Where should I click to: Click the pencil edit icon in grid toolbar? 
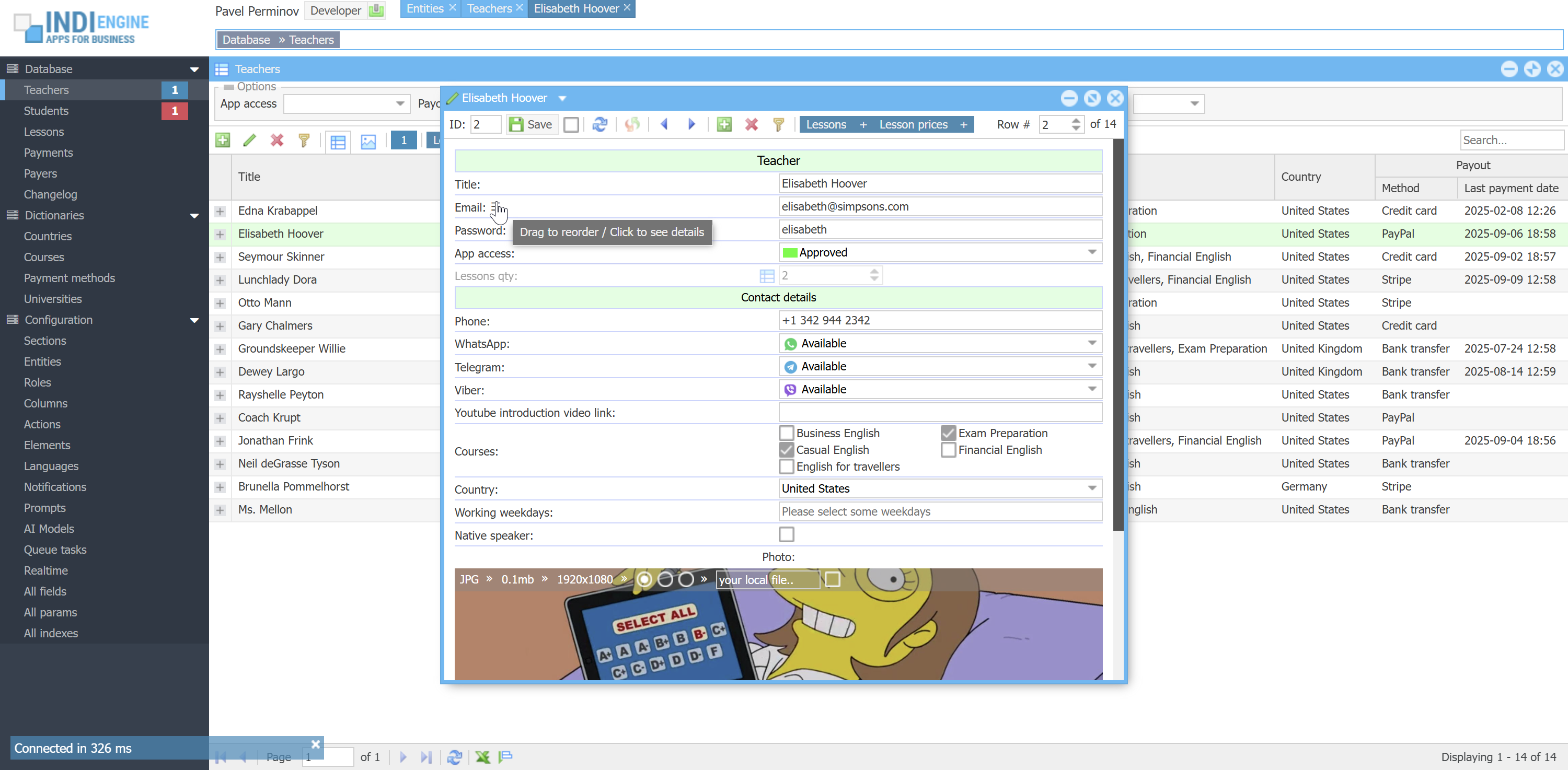pyautogui.click(x=249, y=141)
